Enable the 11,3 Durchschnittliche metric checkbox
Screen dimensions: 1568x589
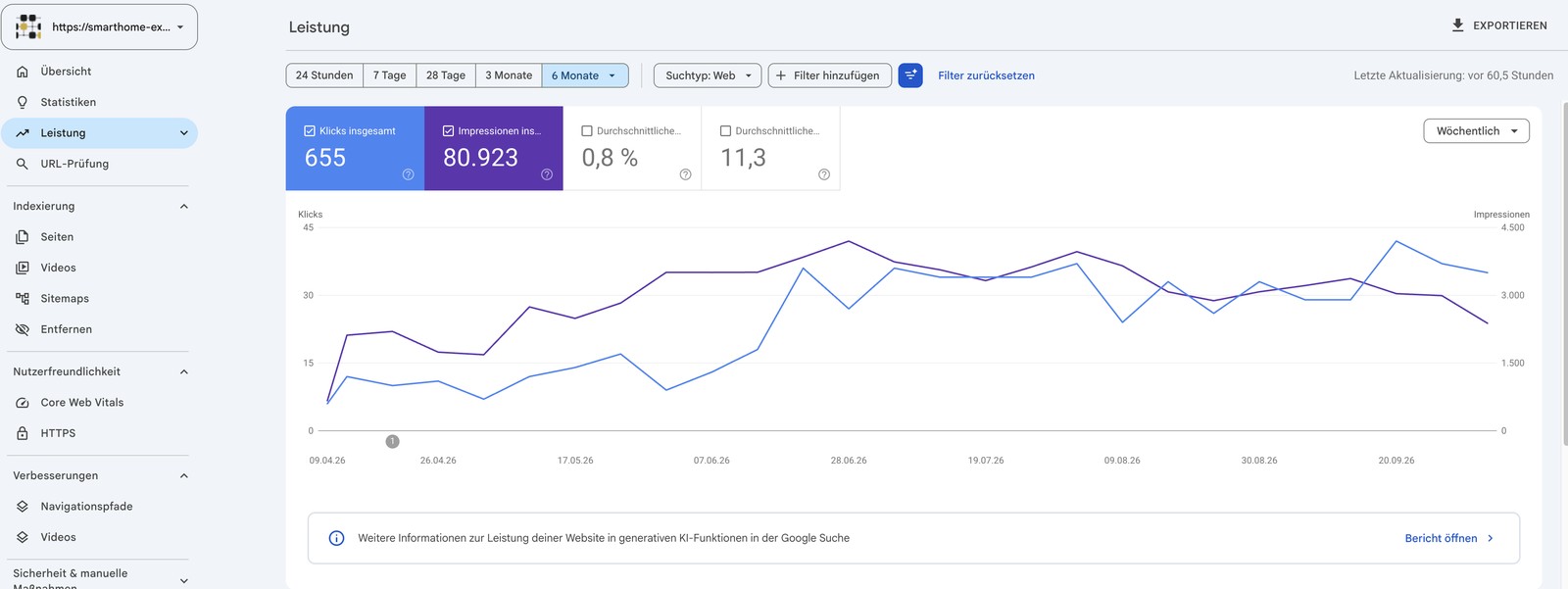tap(726, 130)
